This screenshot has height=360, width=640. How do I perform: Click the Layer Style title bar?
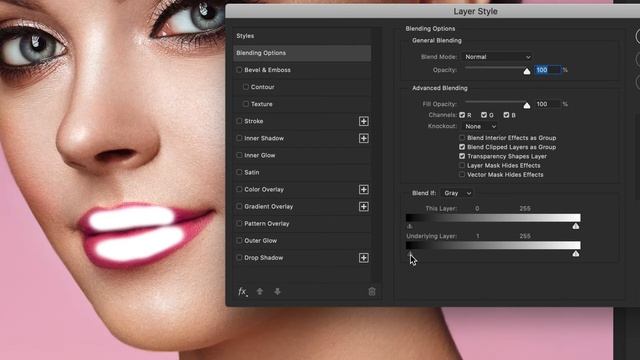[433, 11]
